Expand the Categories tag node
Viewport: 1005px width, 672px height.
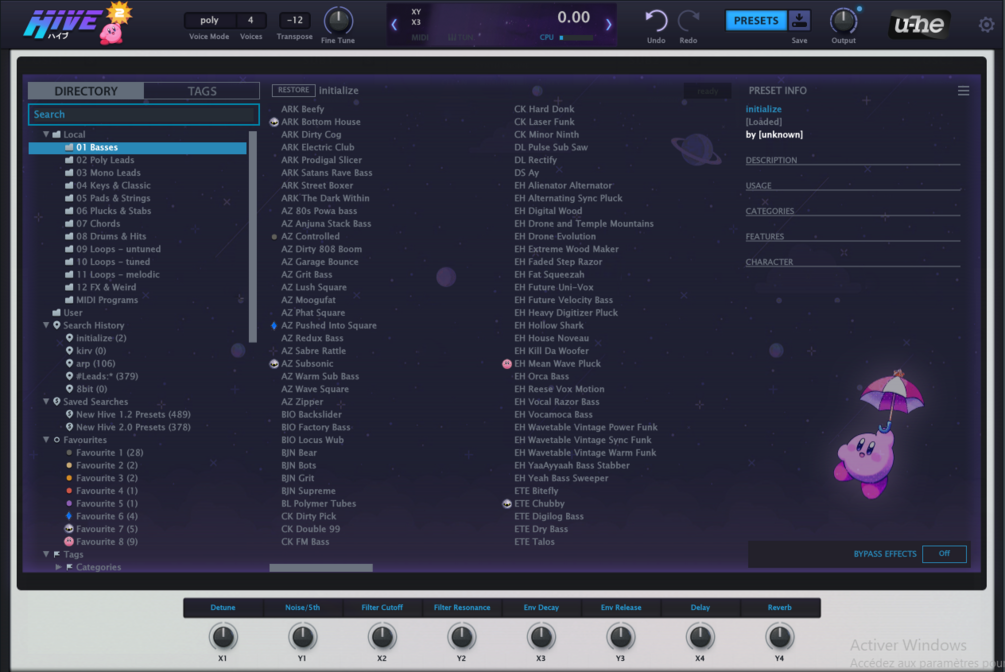pyautogui.click(x=58, y=567)
